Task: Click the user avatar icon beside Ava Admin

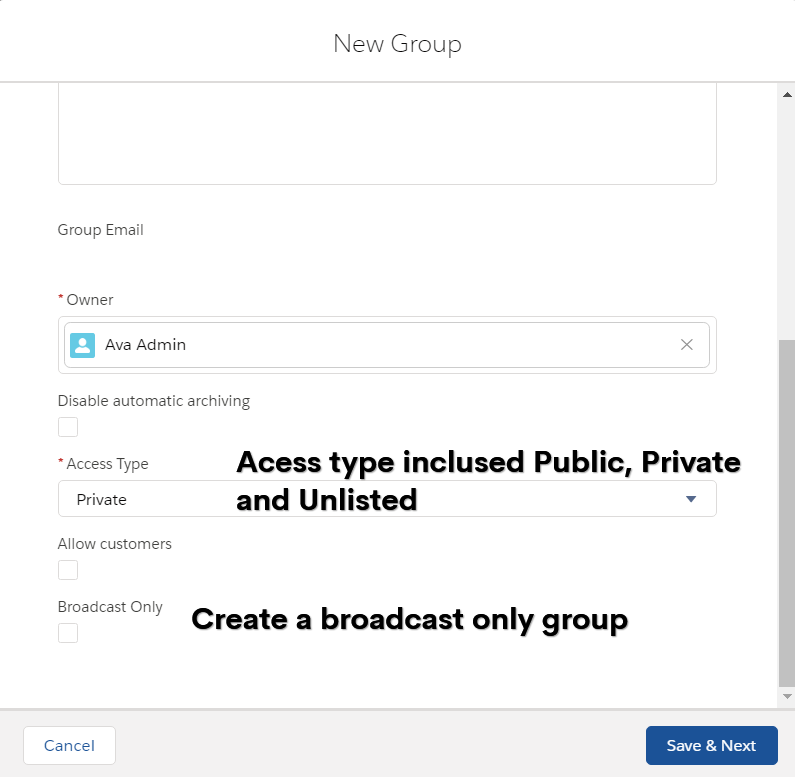Action: pyautogui.click(x=83, y=345)
